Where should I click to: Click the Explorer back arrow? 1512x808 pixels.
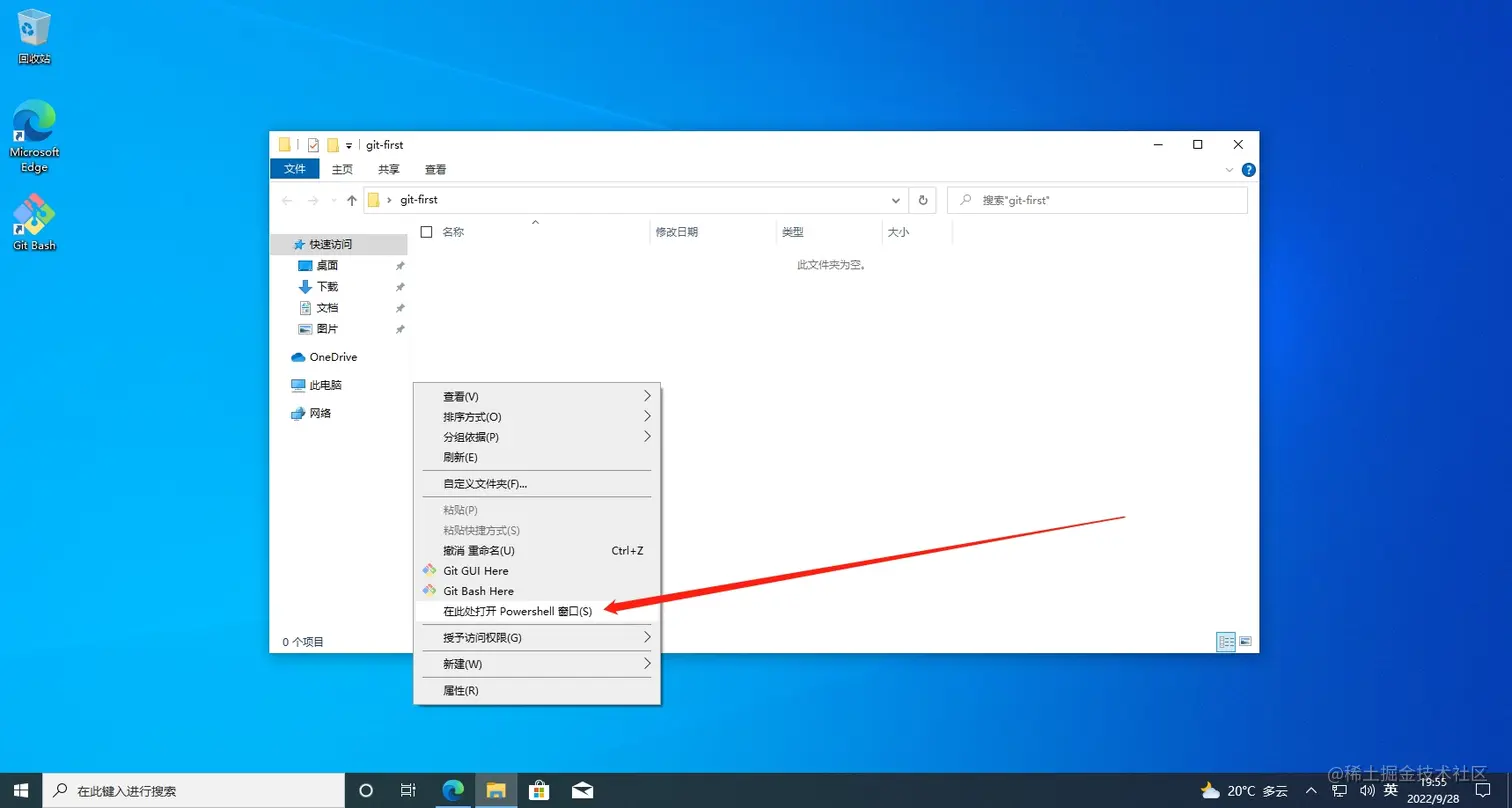(x=287, y=200)
